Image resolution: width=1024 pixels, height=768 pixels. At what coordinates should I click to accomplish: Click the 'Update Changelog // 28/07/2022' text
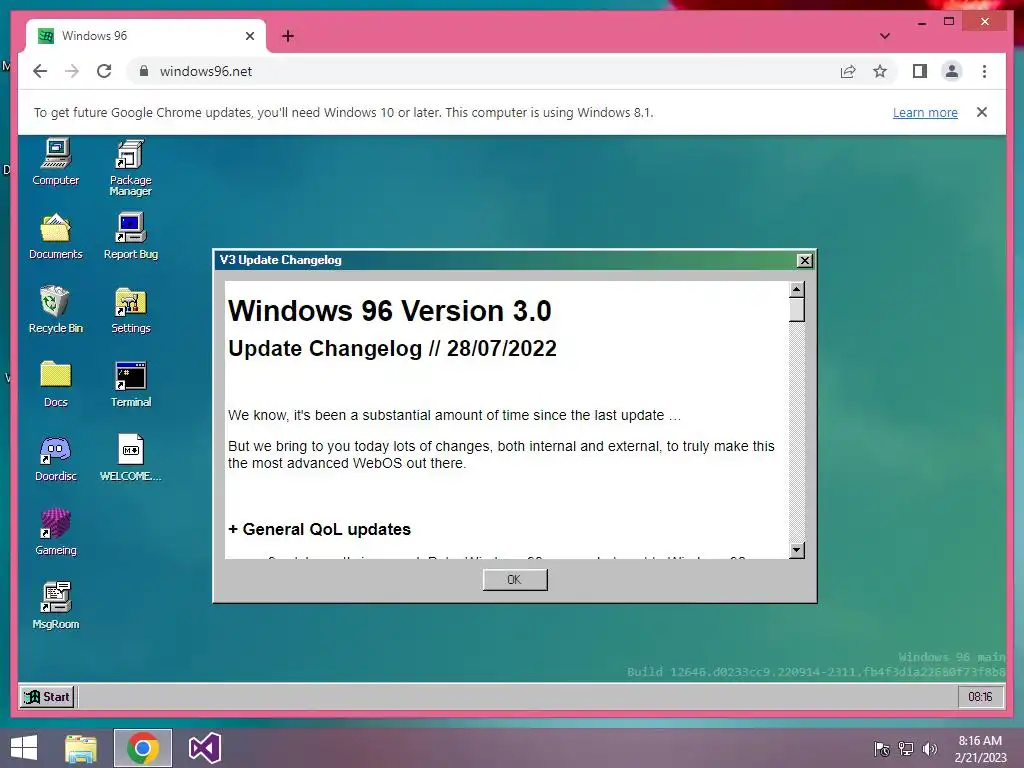click(392, 349)
